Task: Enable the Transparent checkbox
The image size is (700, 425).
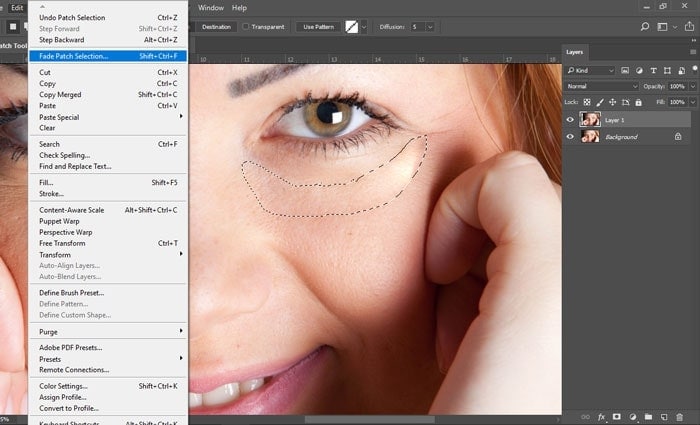Action: click(x=246, y=27)
